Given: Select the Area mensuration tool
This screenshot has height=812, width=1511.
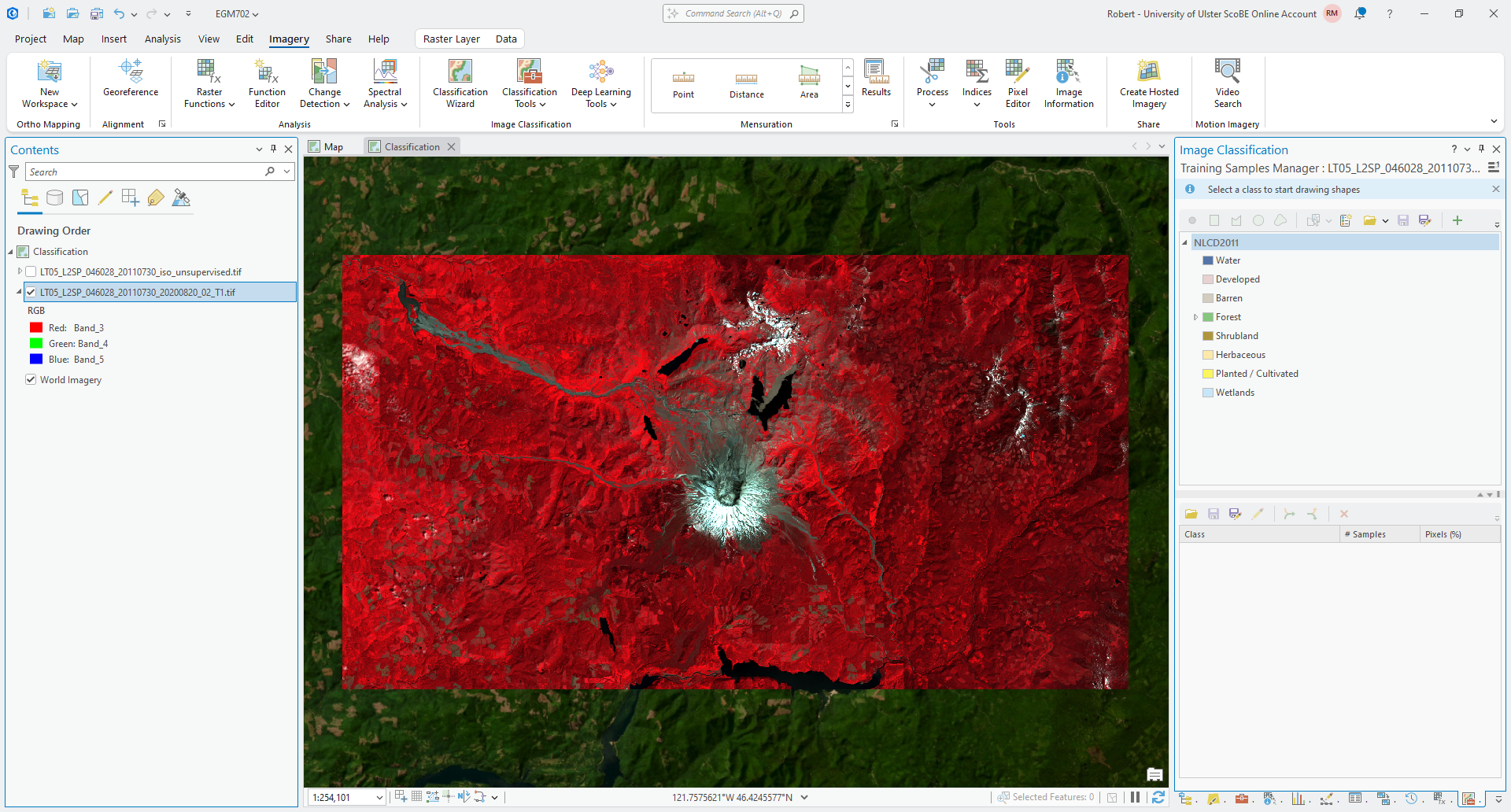Looking at the screenshot, I should 808,83.
